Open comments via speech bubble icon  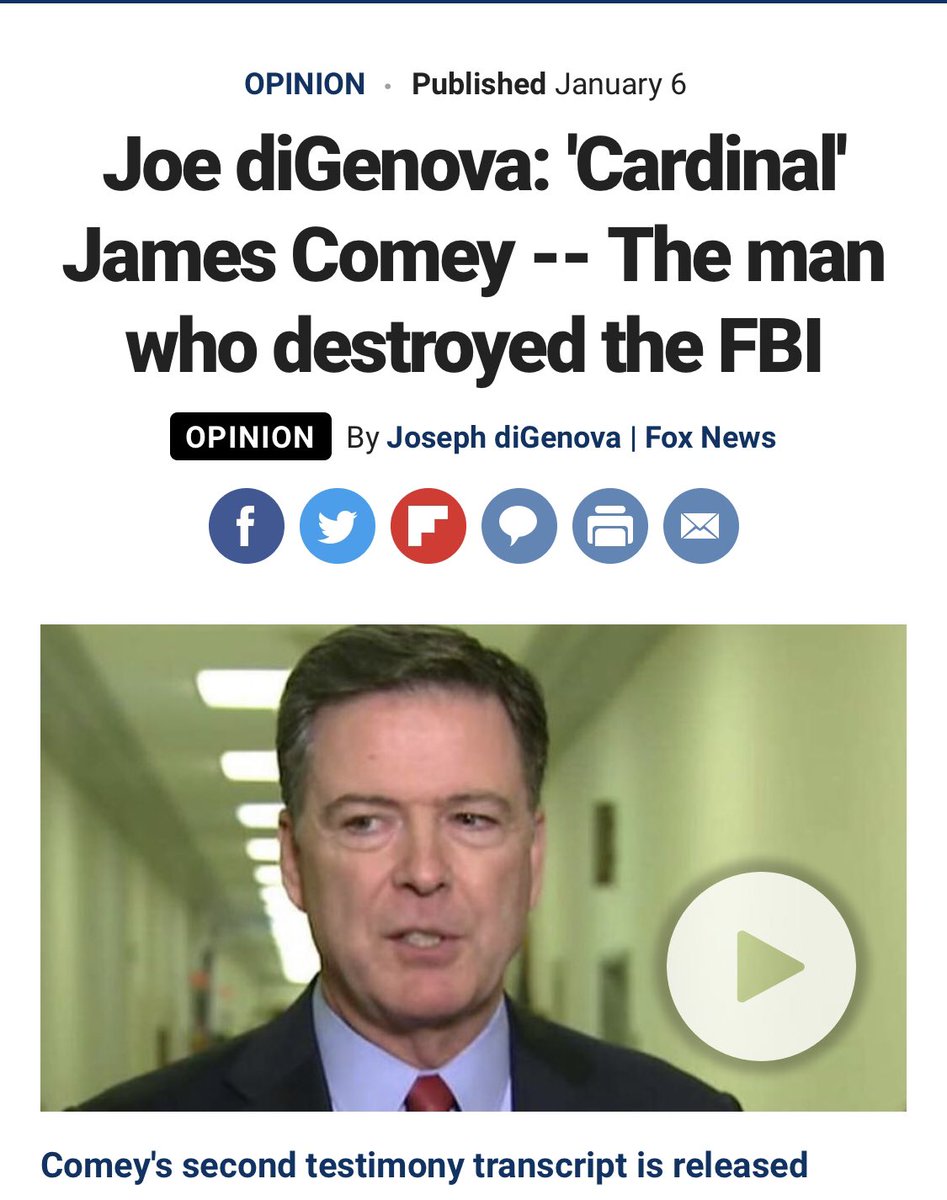pos(519,525)
